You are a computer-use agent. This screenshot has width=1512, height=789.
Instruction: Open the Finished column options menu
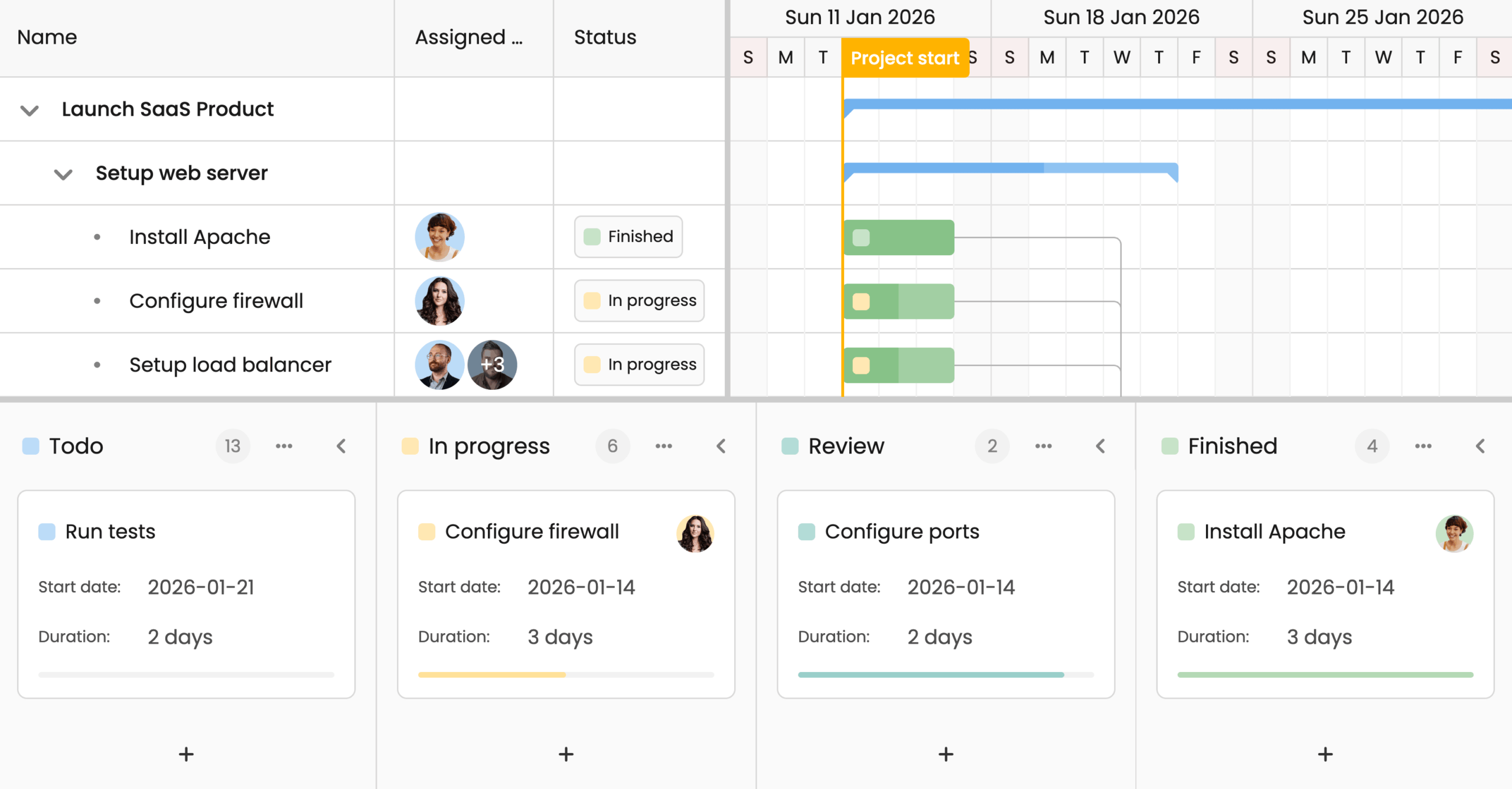point(1423,446)
